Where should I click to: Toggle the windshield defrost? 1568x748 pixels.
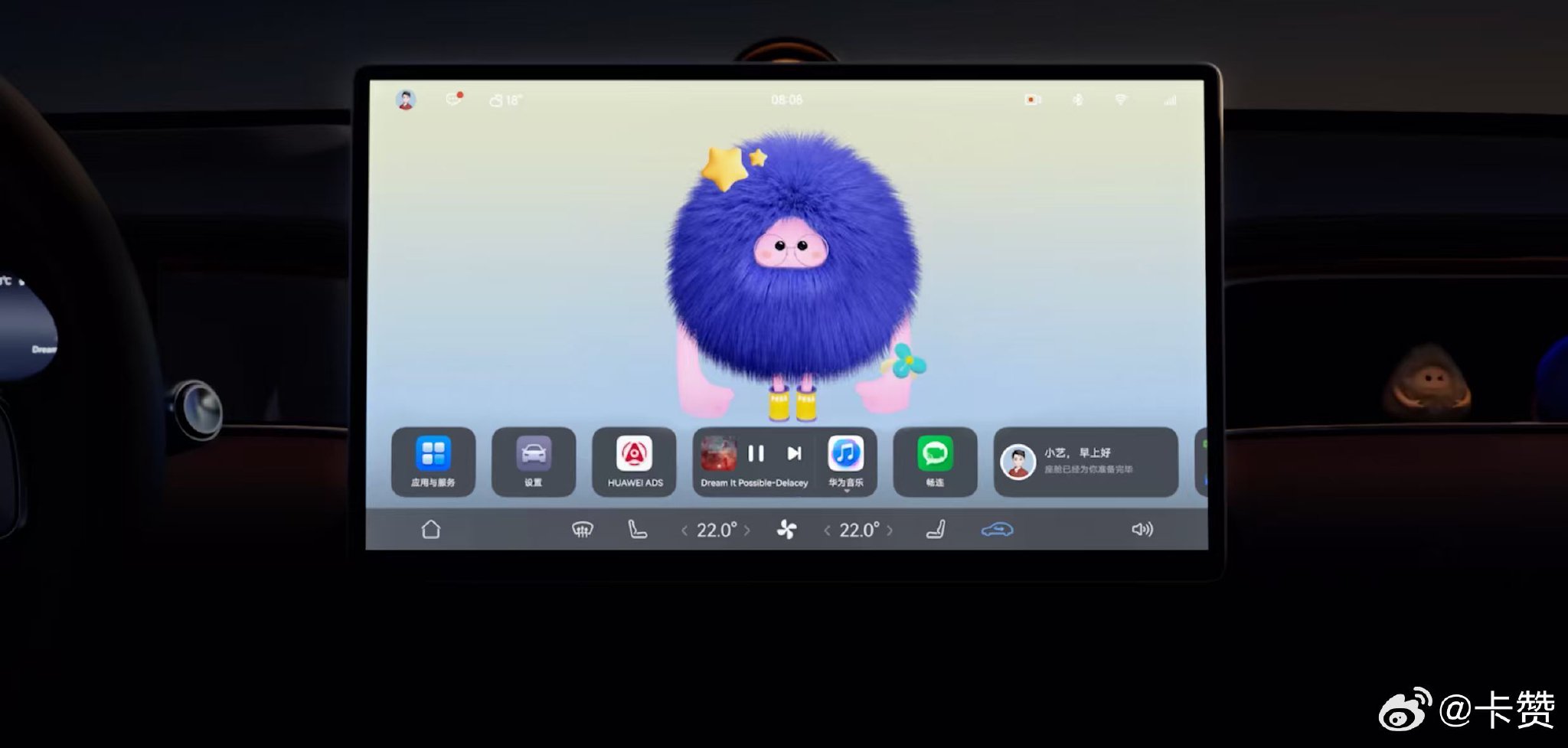pyautogui.click(x=583, y=529)
